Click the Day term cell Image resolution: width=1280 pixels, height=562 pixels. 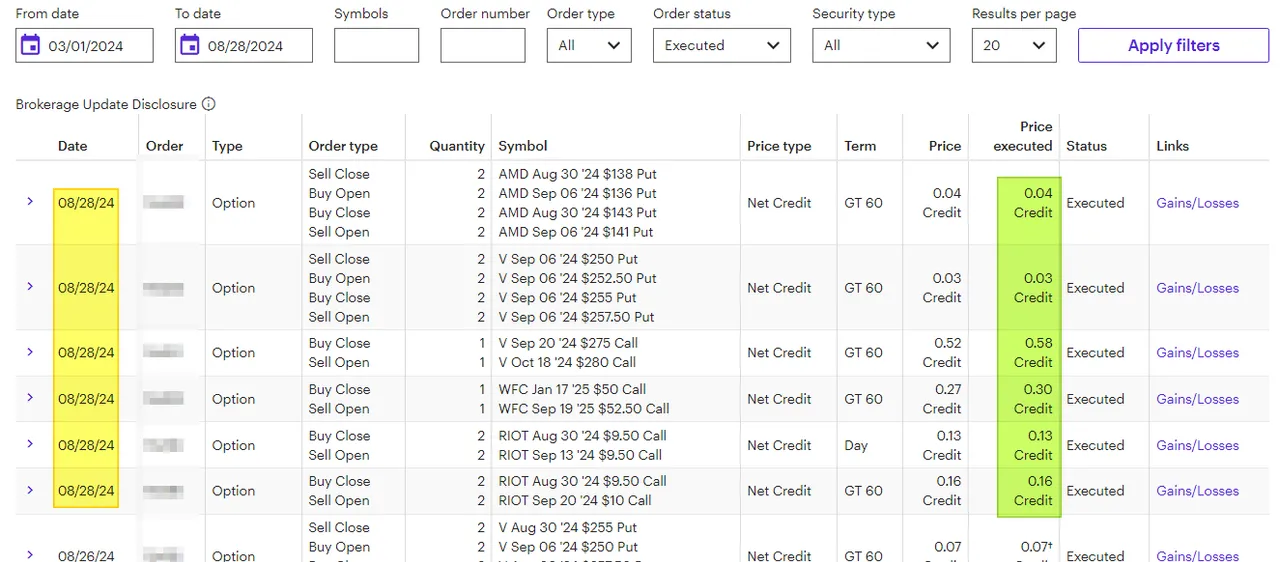pyautogui.click(x=856, y=445)
